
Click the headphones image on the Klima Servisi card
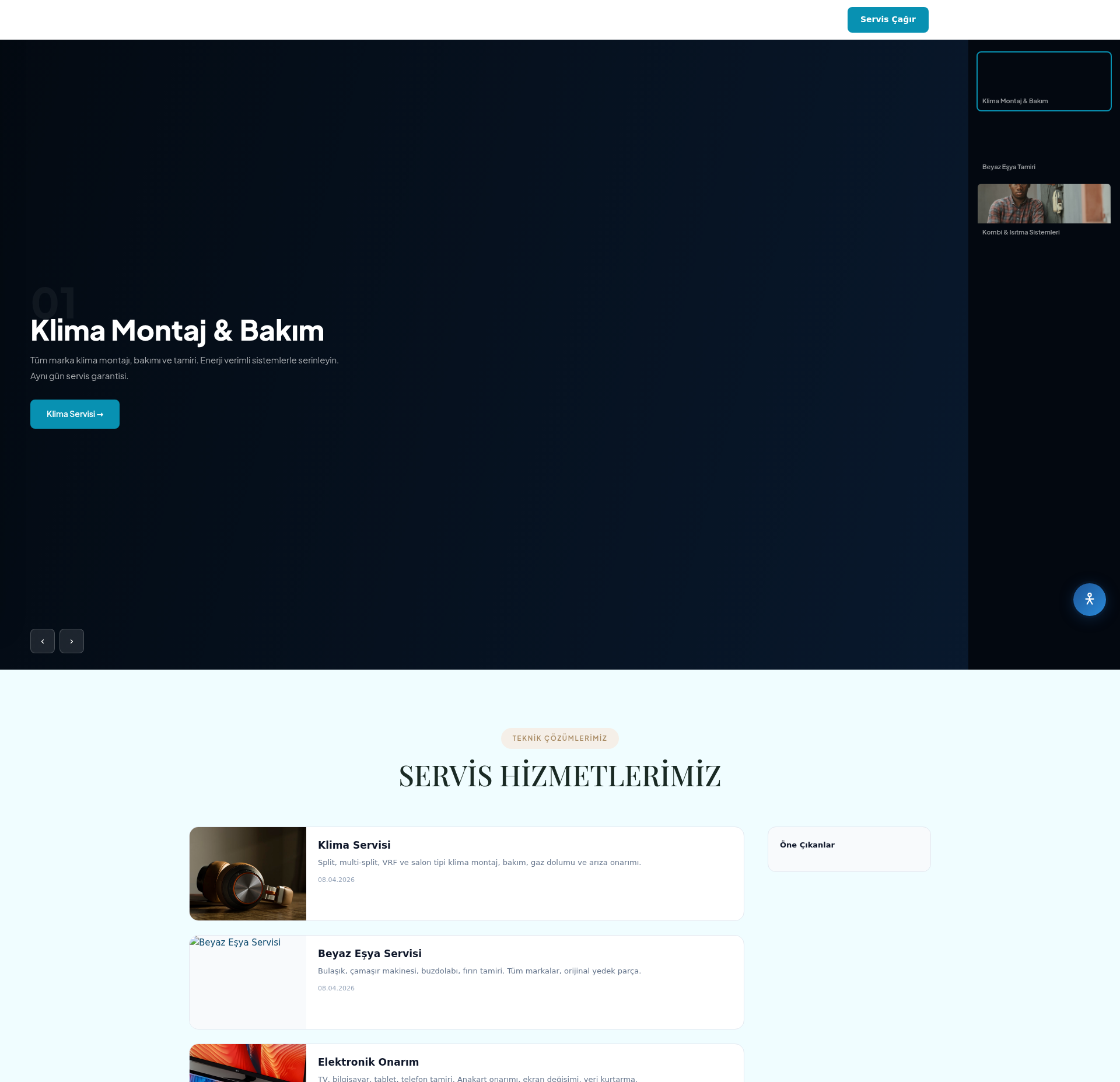point(248,874)
